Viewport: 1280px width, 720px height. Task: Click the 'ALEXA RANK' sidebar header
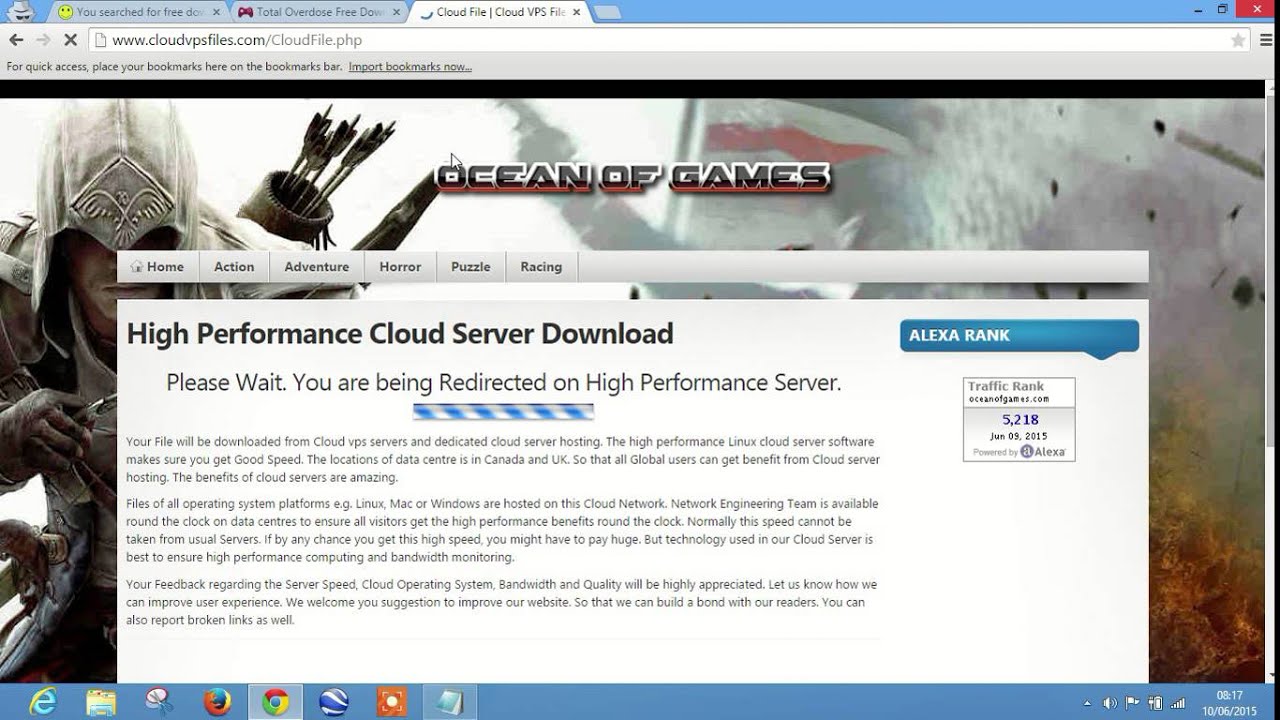click(1019, 336)
